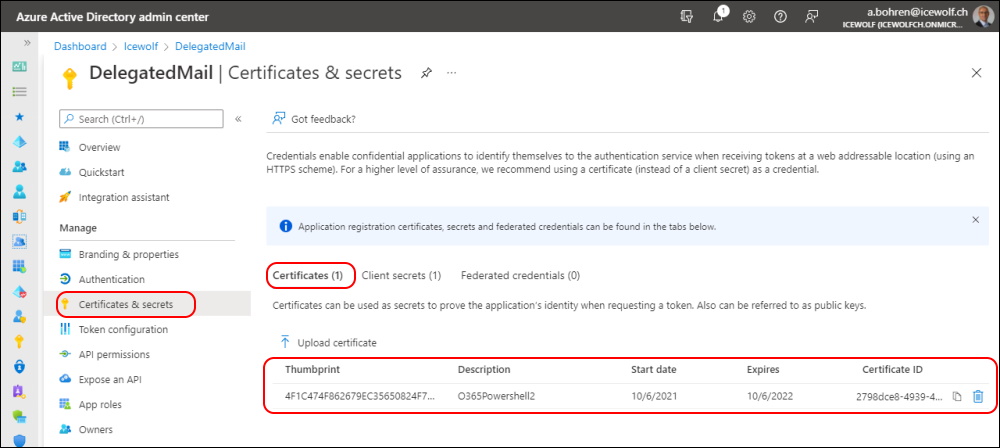This screenshot has width=1000, height=448.
Task: Click the diamond with red badge rail icon
Action: 20,292
